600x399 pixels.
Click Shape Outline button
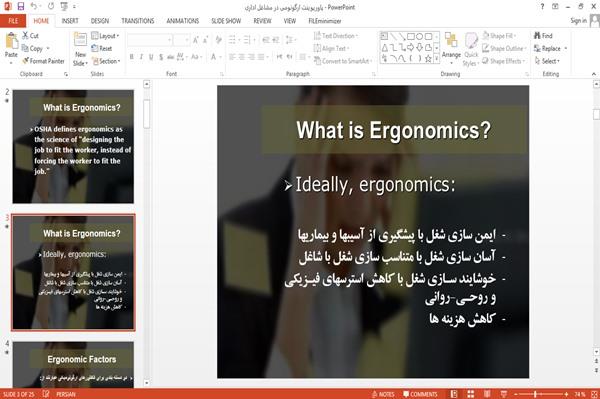tap(504, 48)
